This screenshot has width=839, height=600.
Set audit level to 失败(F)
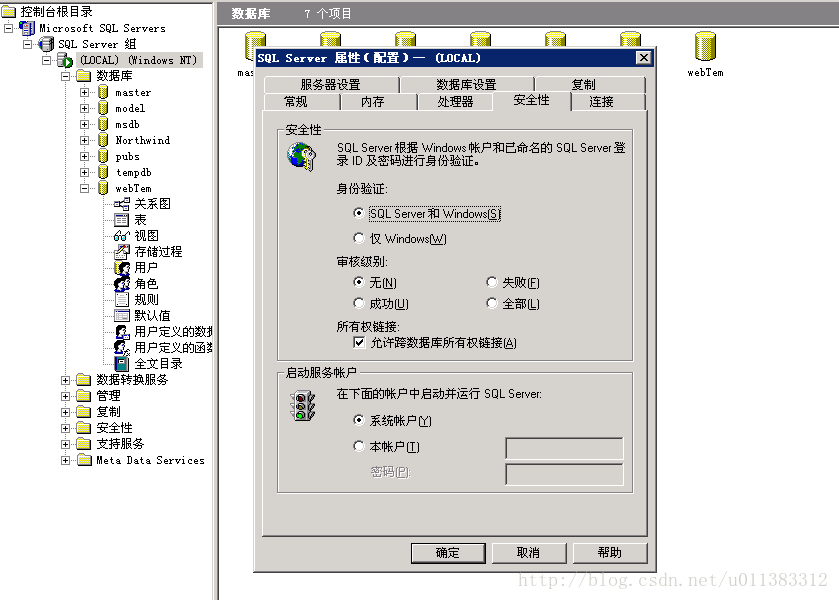pos(492,282)
